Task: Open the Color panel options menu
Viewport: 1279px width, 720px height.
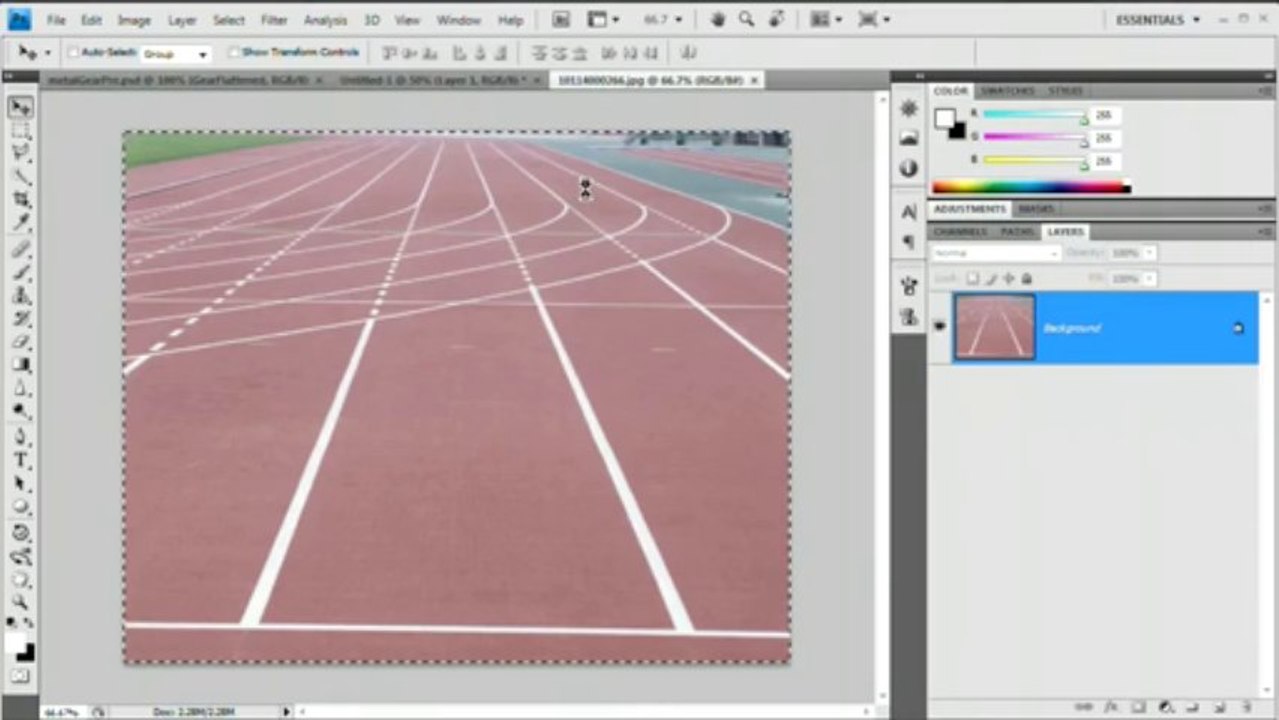Action: click(x=1264, y=91)
